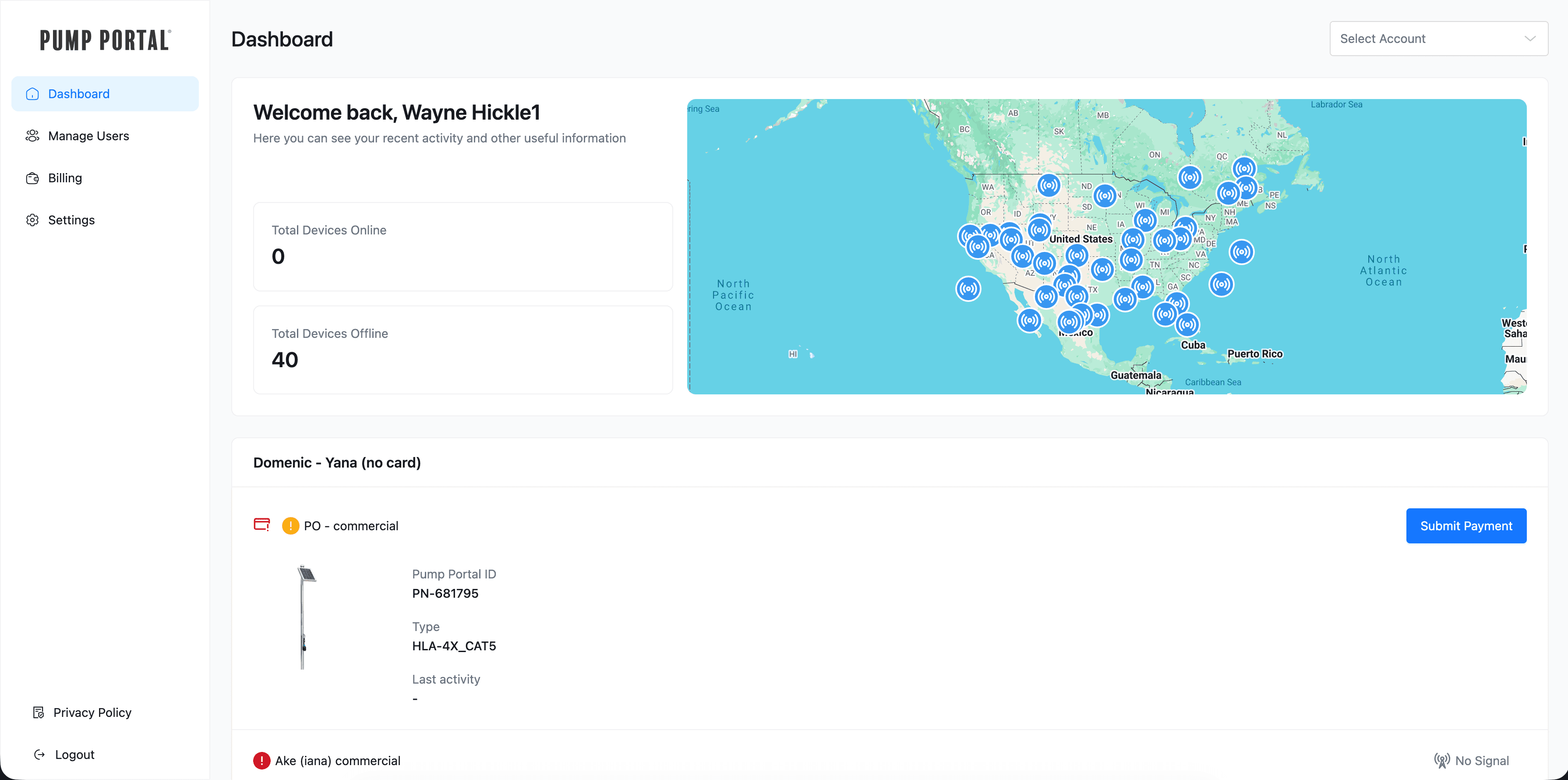Click Pump Portal ID PN-681795
This screenshot has height=780, width=1568.
[445, 593]
